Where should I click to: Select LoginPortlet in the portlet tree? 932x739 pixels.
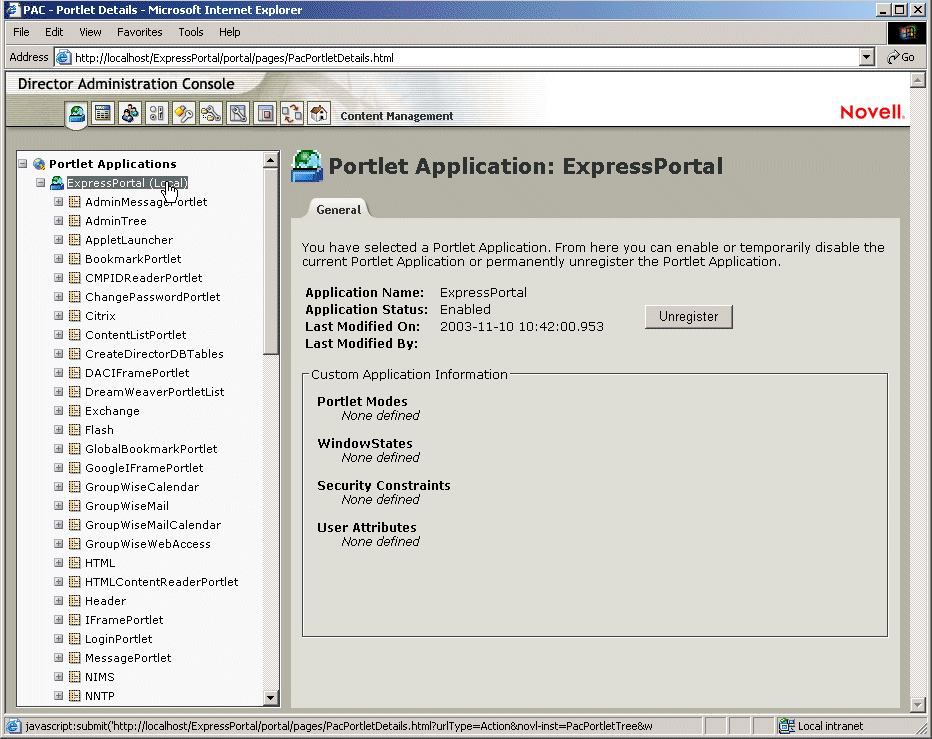[118, 639]
